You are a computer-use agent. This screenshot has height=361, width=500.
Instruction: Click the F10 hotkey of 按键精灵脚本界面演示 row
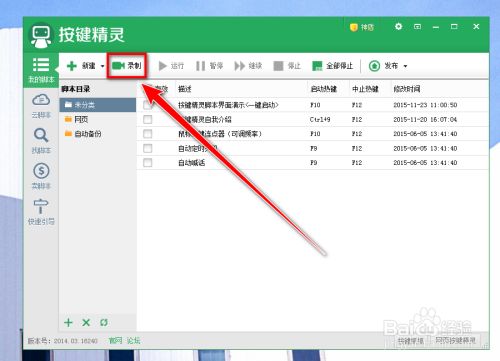(315, 105)
